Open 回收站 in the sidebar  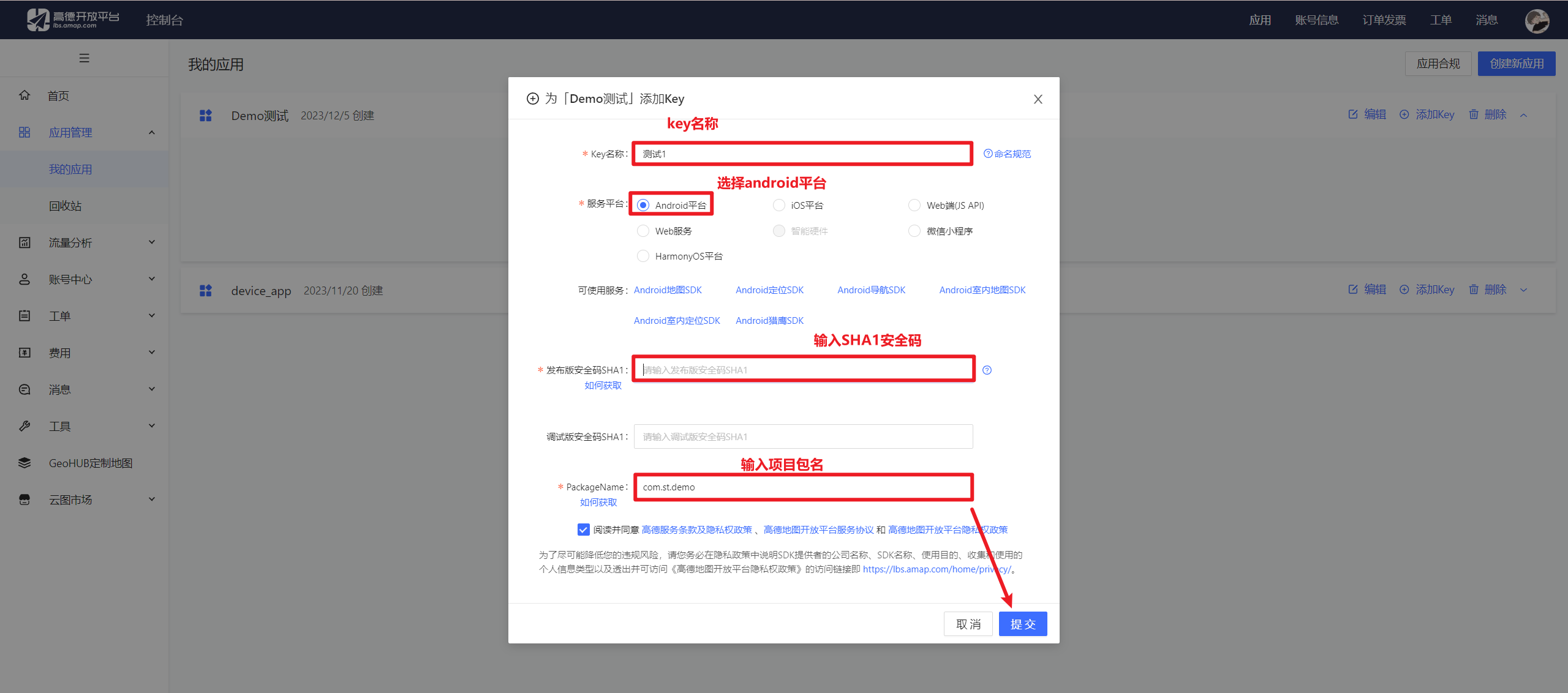[65, 206]
